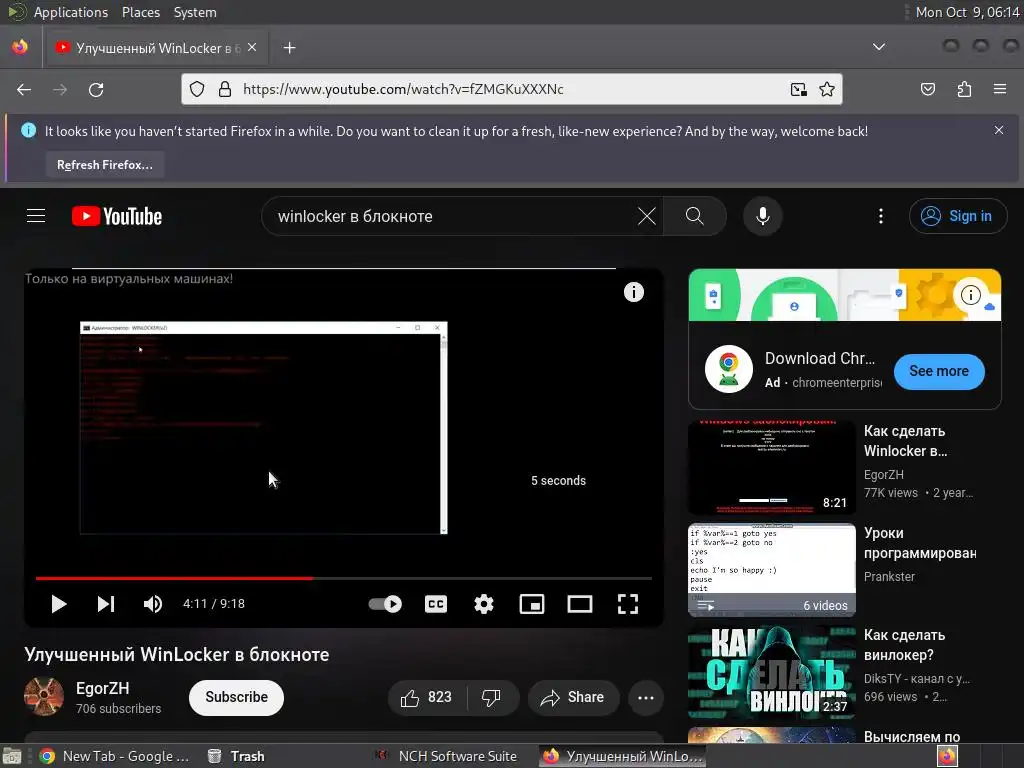
Task: Bookmark this page with star icon
Action: [x=827, y=89]
